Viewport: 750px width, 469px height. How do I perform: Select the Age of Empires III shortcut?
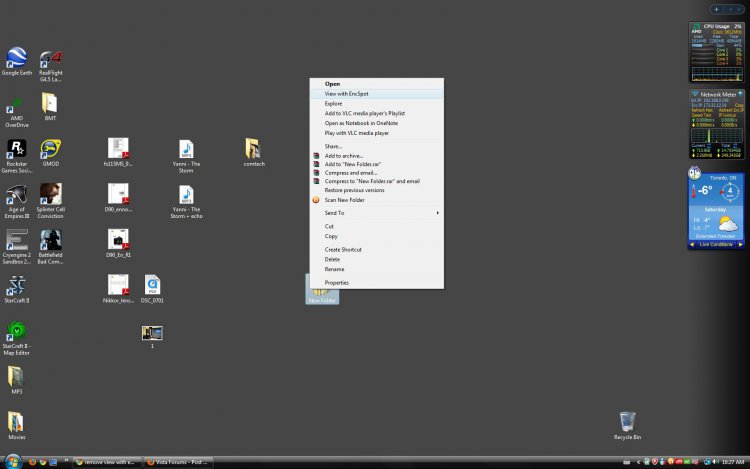[x=17, y=202]
